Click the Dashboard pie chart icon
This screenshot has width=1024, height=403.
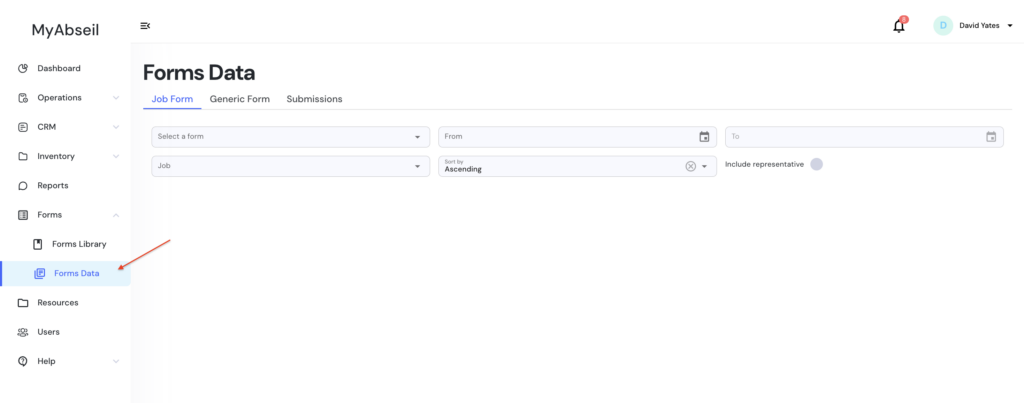[x=23, y=68]
